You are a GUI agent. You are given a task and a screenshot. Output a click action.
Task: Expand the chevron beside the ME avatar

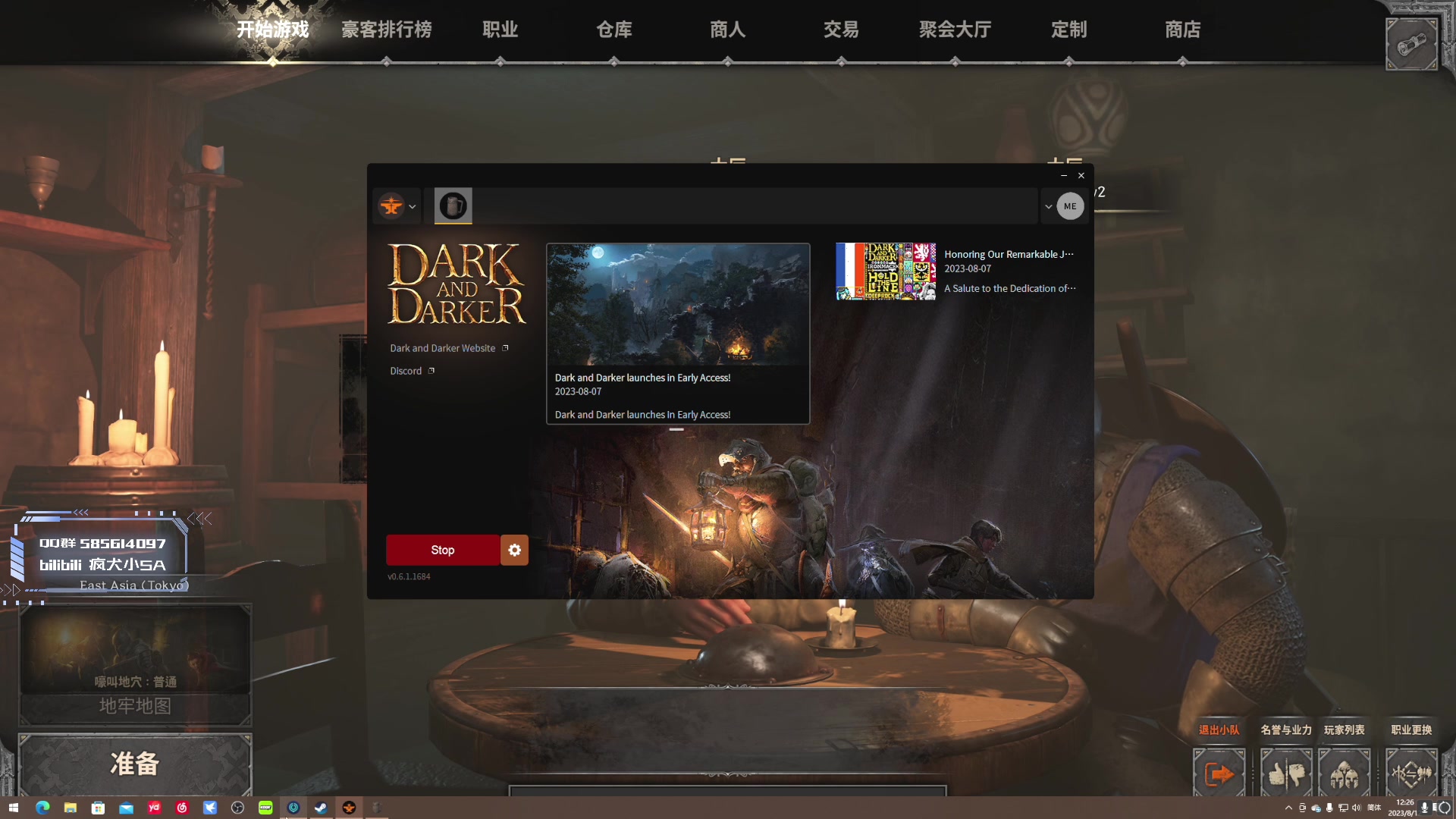click(x=1048, y=206)
